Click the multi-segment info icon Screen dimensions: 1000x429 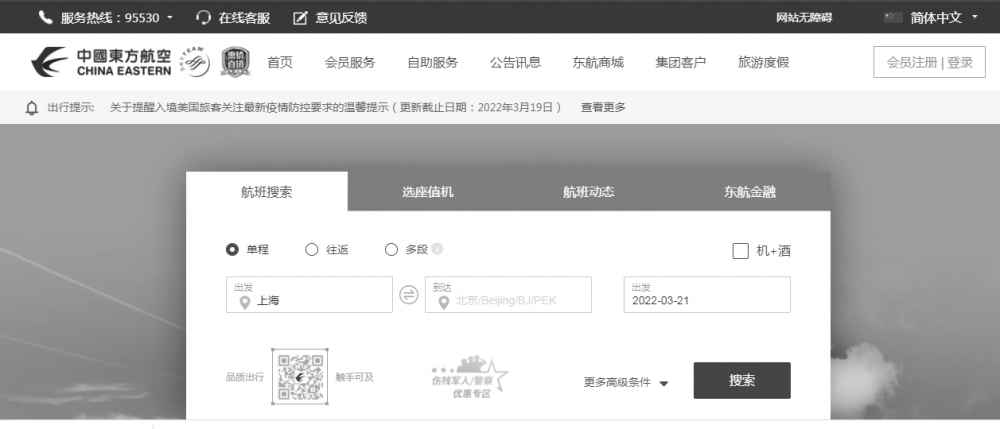pos(437,249)
